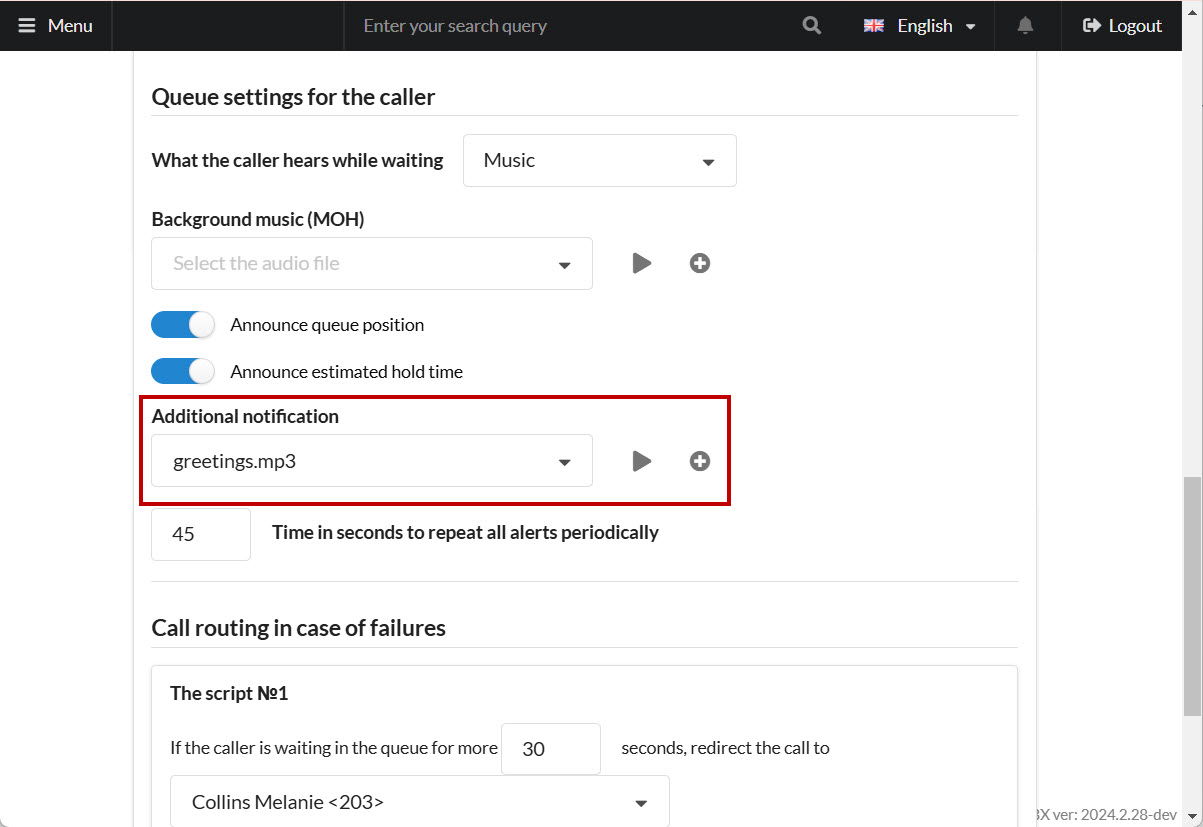Play the background music audio file
This screenshot has height=827, width=1203.
[641, 263]
